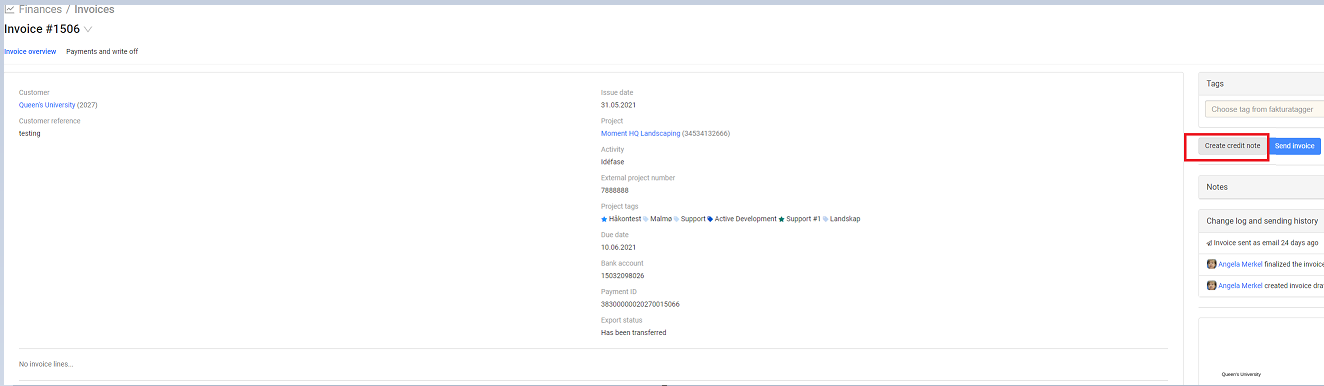Viewport: 1324px width, 386px height.
Task: Go to Finances in breadcrumb
Action: click(40, 9)
